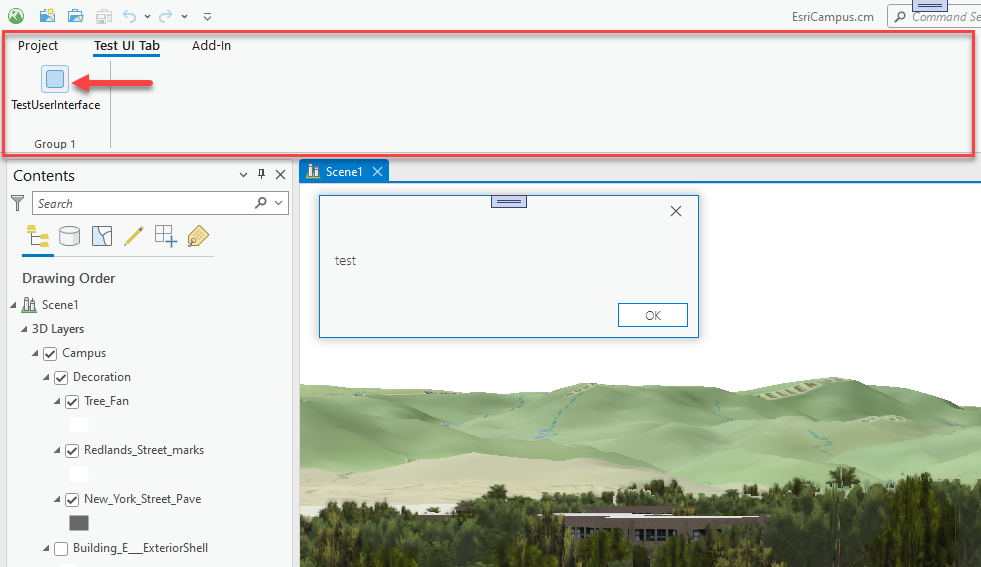The height and width of the screenshot is (567, 981).
Task: Activate the Scene1 view tab
Action: 343,171
